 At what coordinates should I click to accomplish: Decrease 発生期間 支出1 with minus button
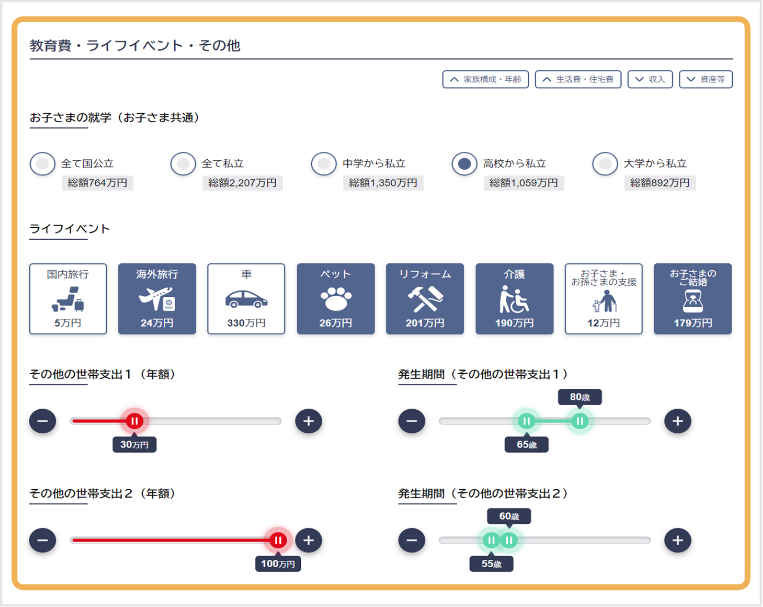coord(412,421)
